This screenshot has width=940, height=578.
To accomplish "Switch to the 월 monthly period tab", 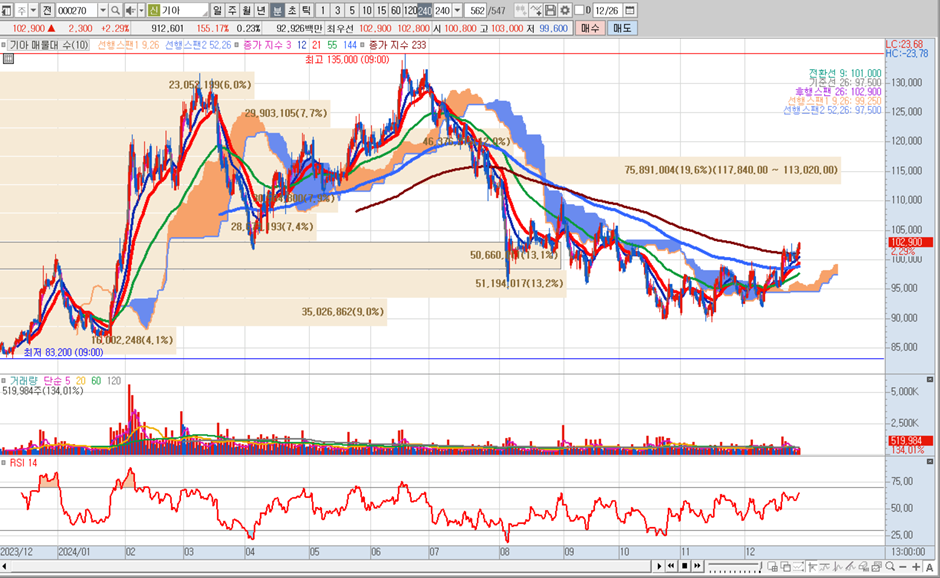I will [x=247, y=10].
